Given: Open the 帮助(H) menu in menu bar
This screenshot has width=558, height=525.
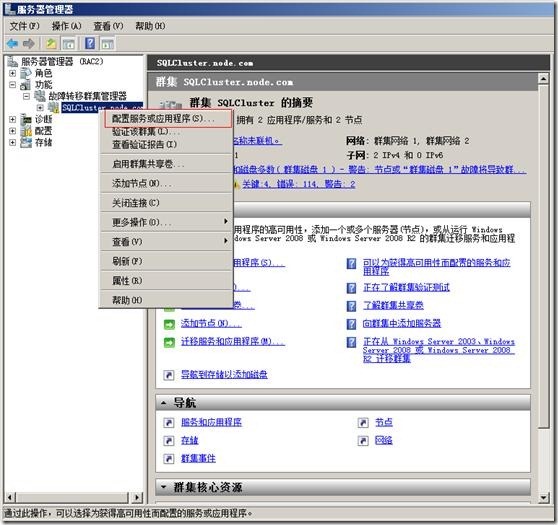Looking at the screenshot, I should click(x=150, y=26).
